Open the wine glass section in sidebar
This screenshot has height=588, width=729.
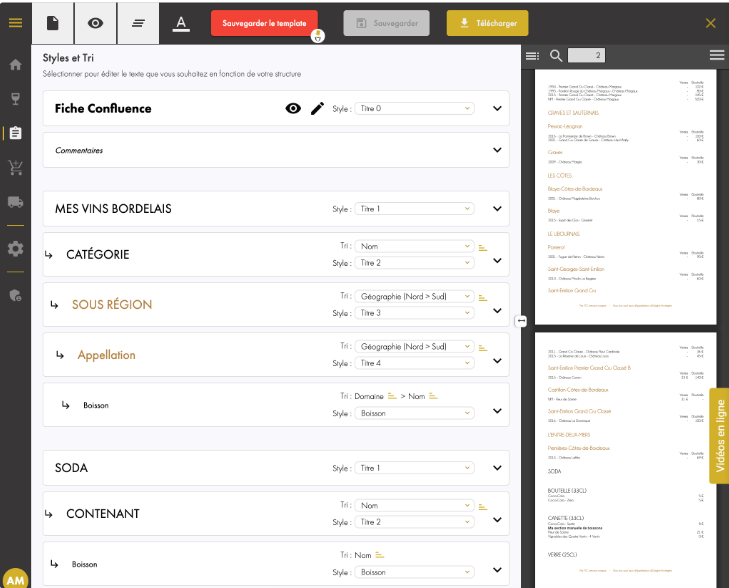(15, 98)
